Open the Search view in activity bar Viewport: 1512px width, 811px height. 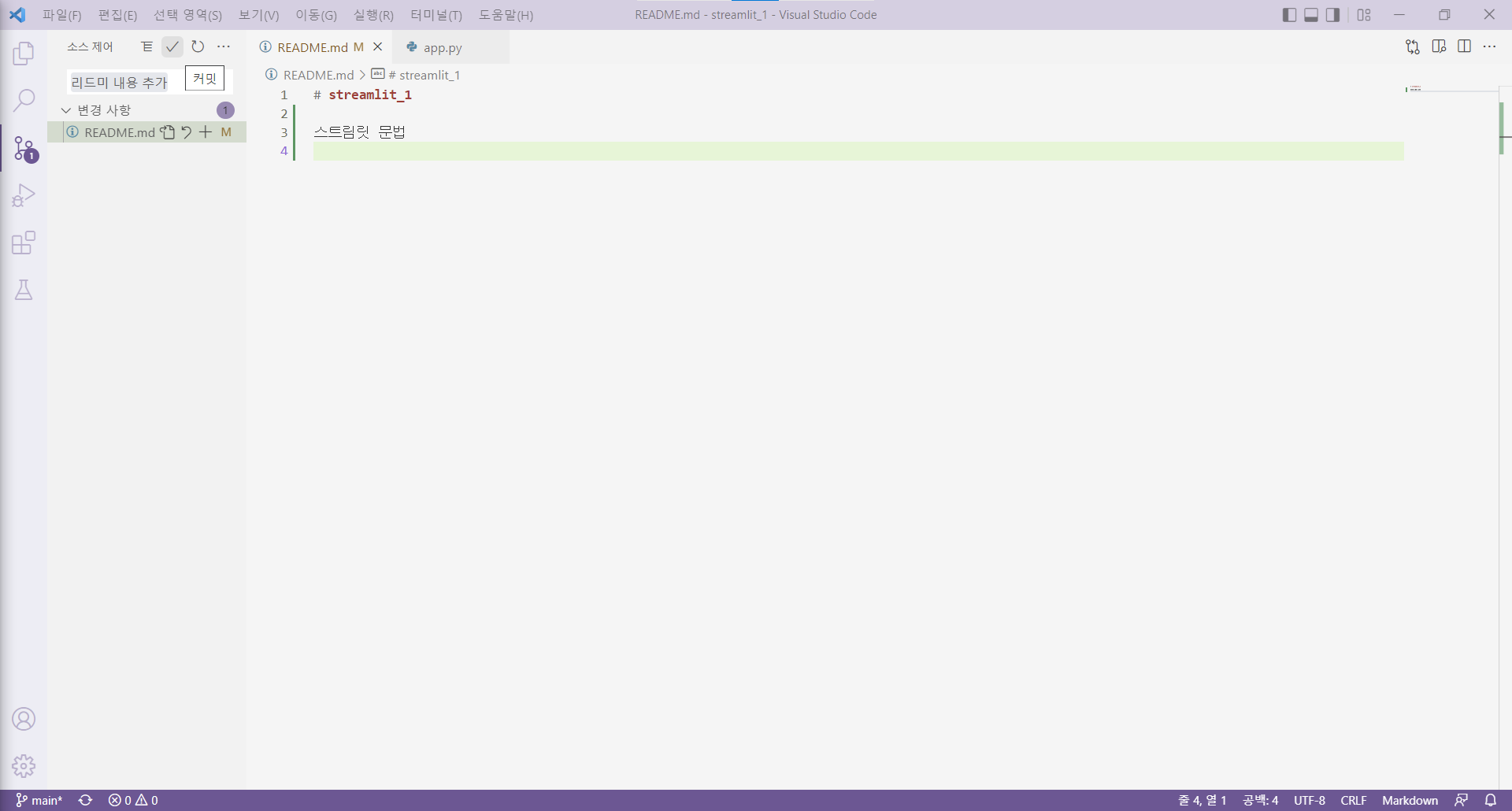24,101
